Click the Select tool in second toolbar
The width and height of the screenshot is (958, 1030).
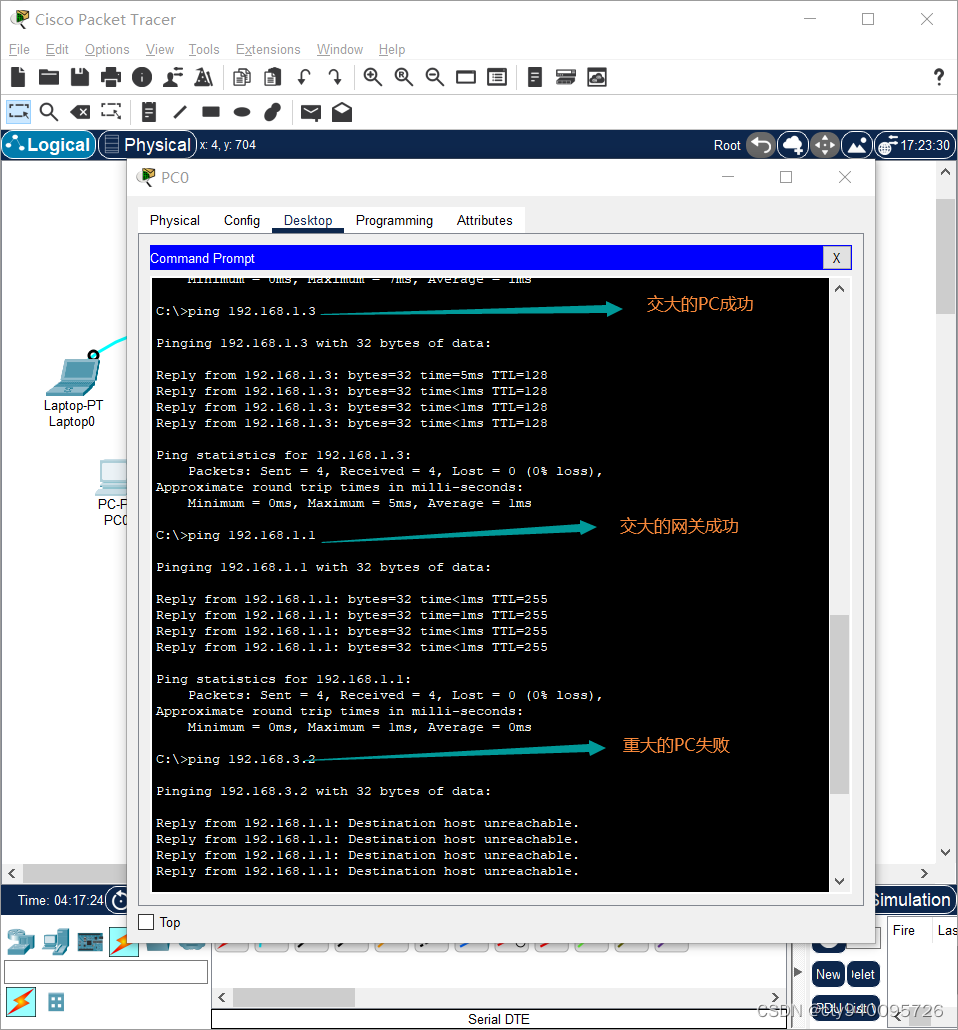click(x=18, y=112)
